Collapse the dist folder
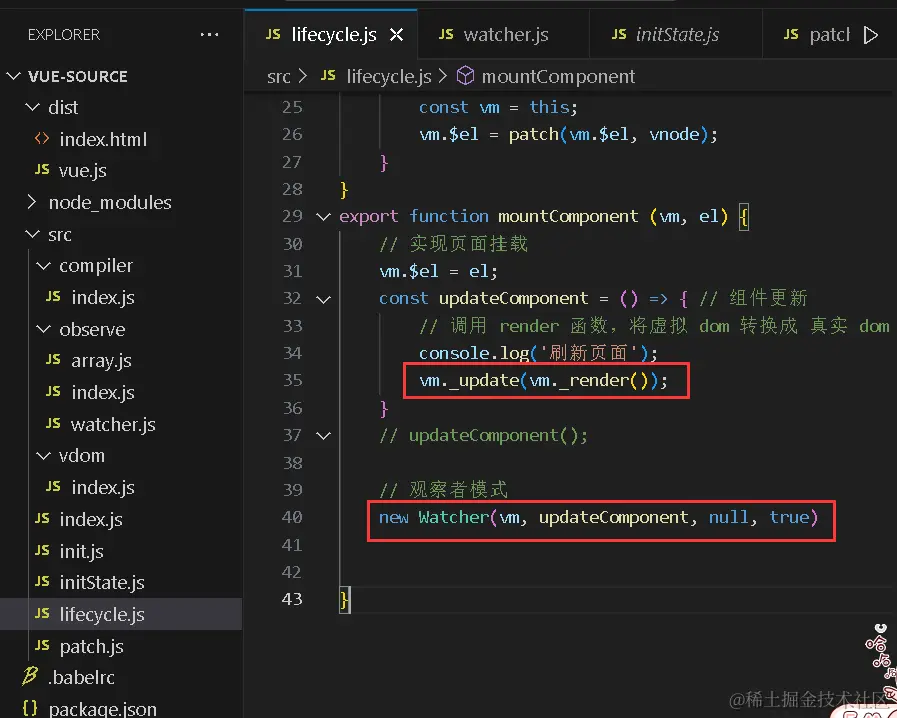The height and width of the screenshot is (718, 897). click(33, 107)
